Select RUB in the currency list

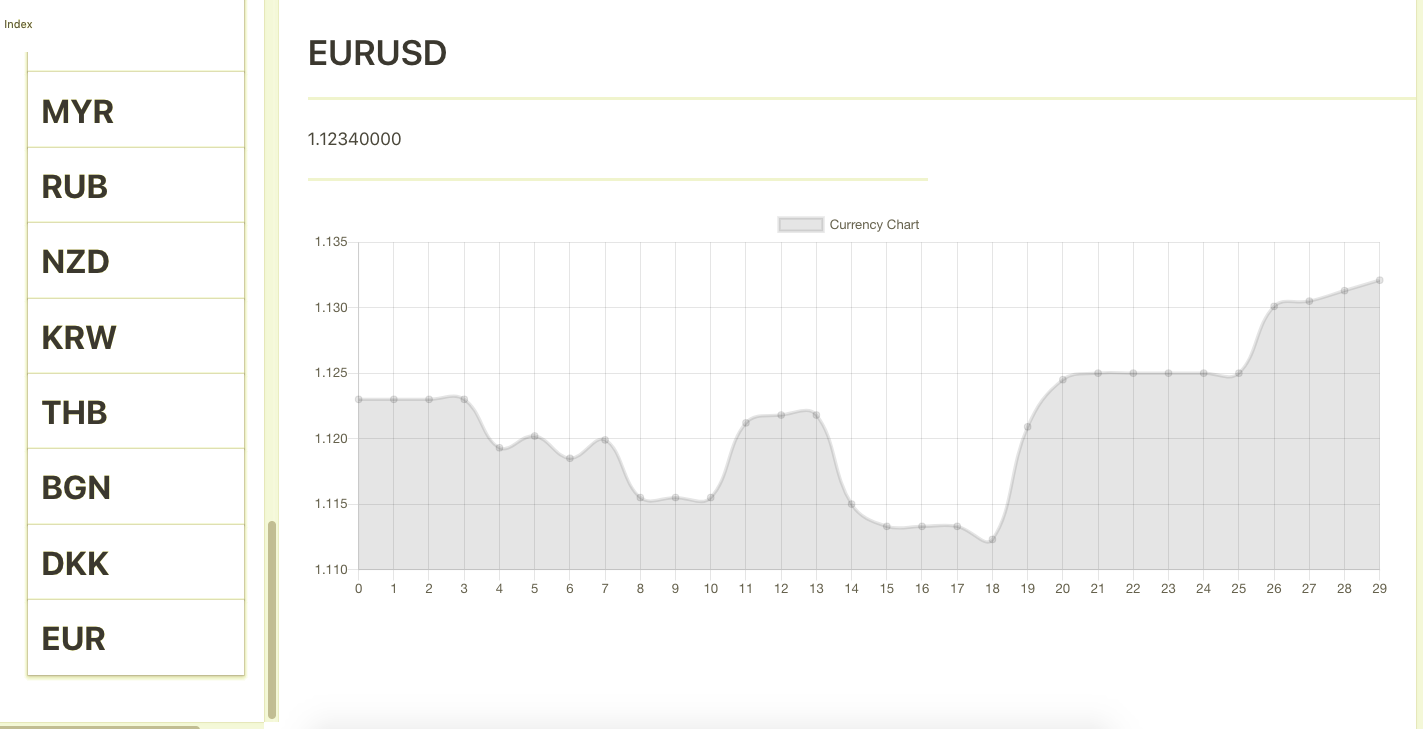[x=75, y=187]
